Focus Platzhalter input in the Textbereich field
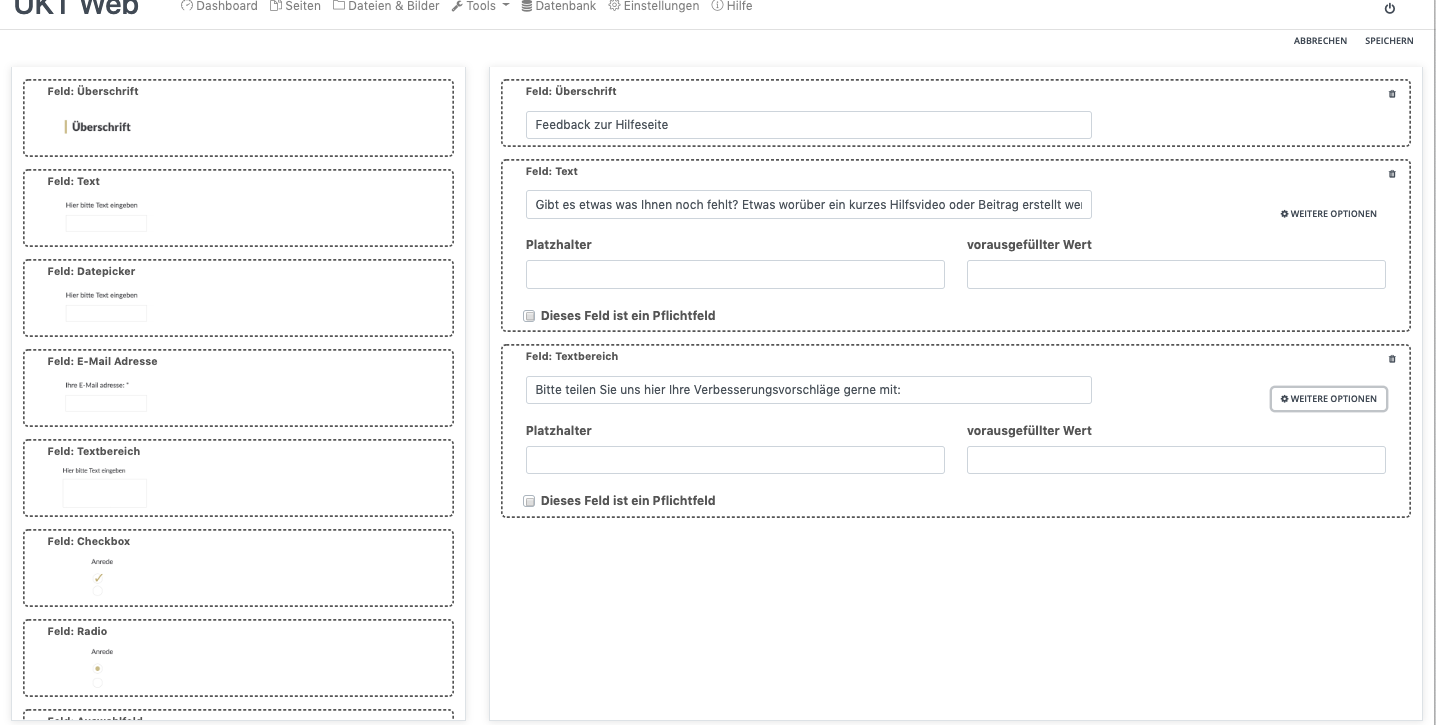 coord(735,460)
